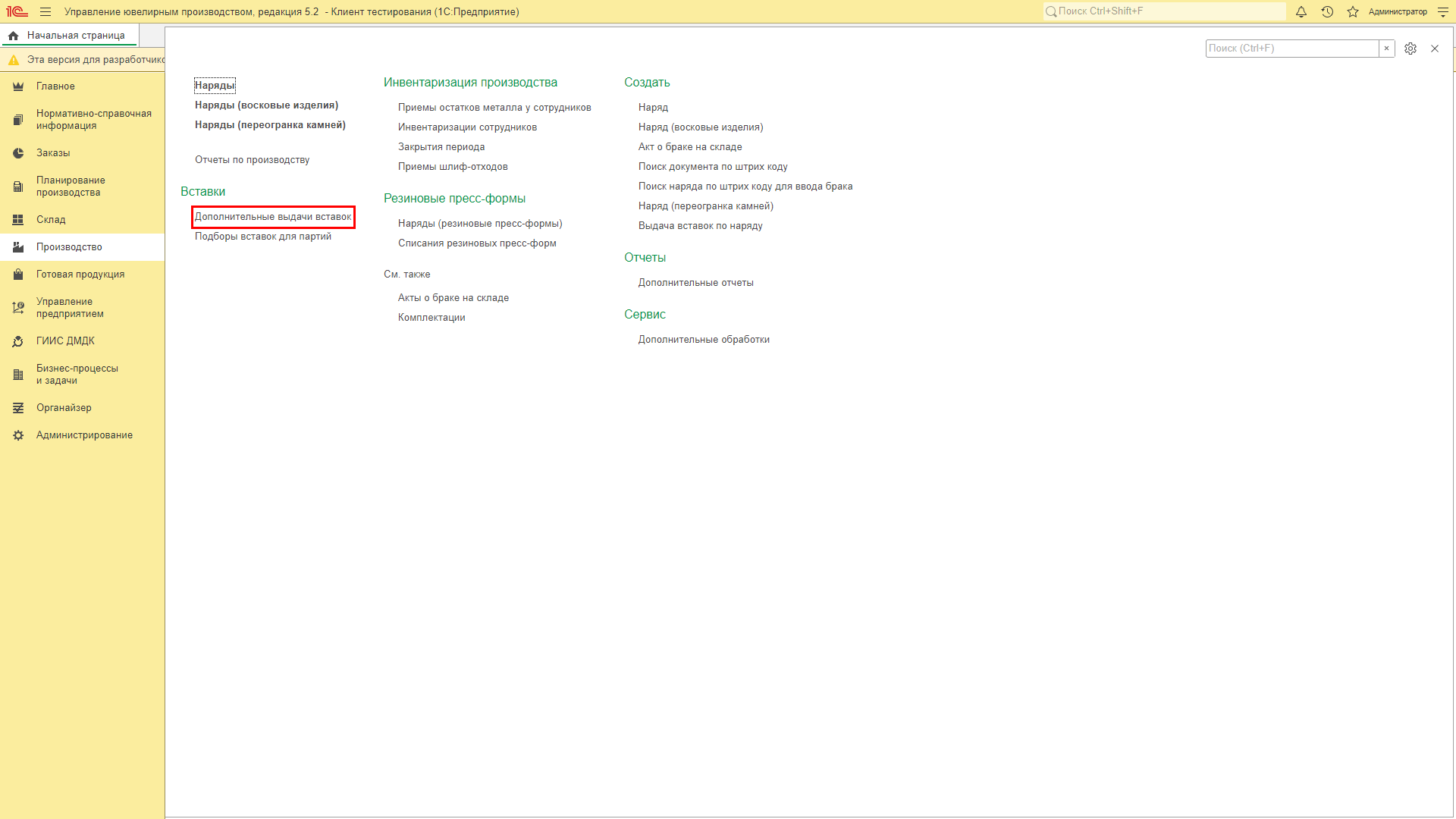Open Готовая продукция section
Image resolution: width=1456 pixels, height=819 pixels.
coord(82,275)
